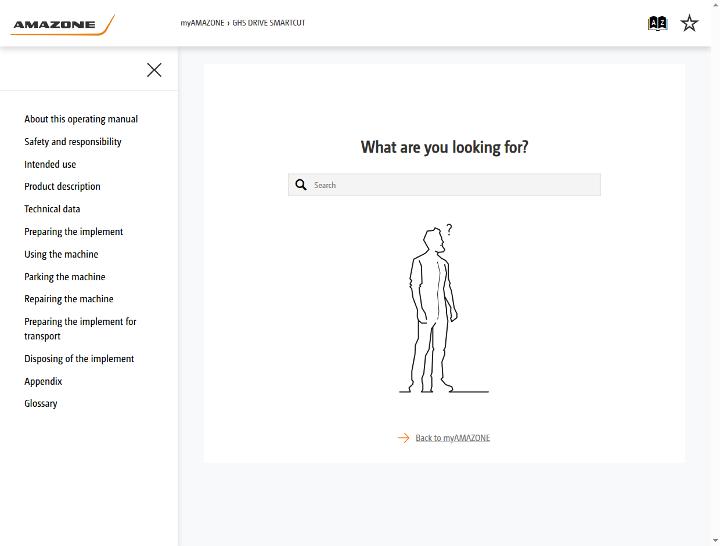The width and height of the screenshot is (720, 546).
Task: Click myAMAZONE in the breadcrumb
Action: tap(202, 23)
